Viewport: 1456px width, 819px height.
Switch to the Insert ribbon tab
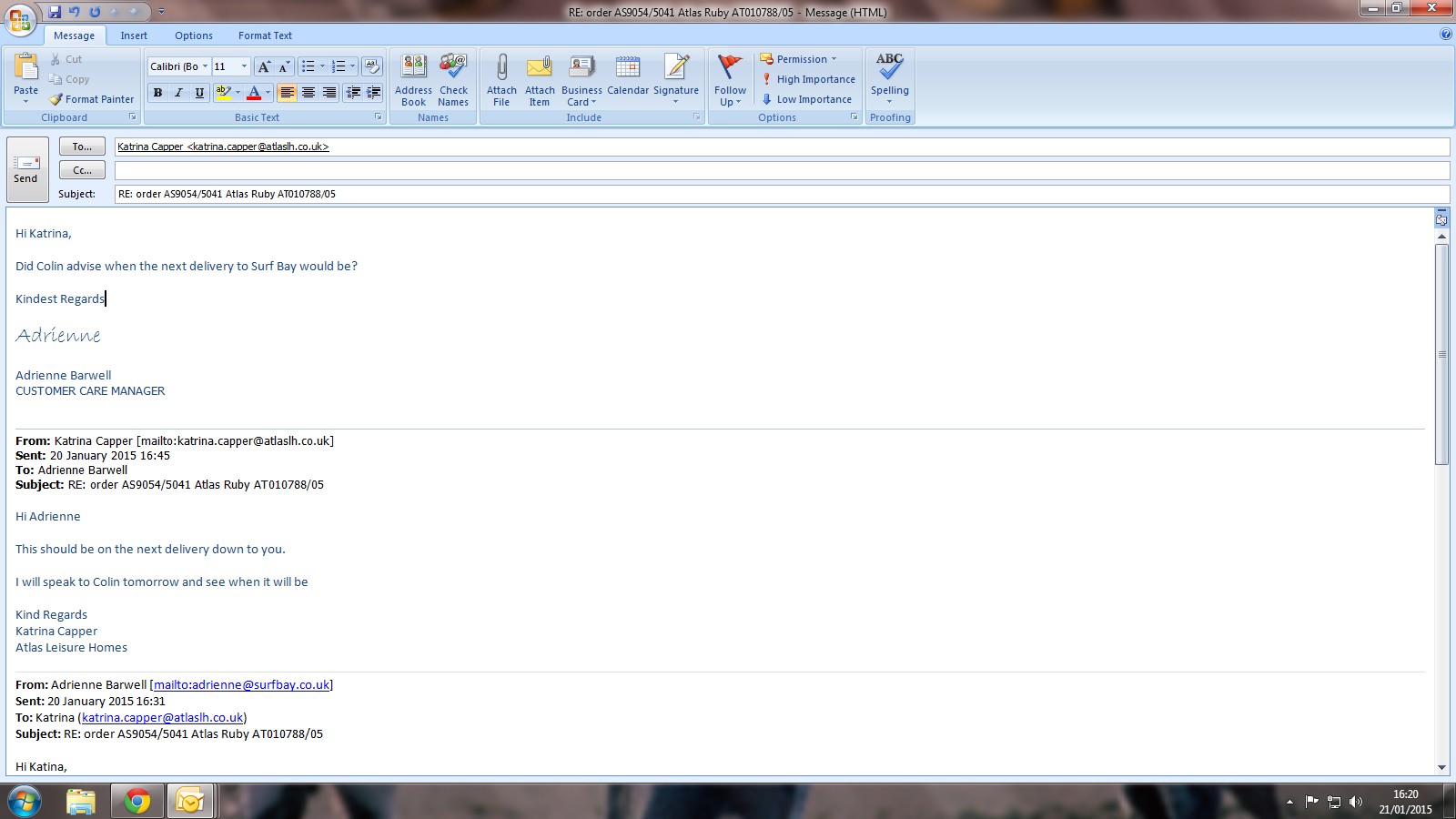(134, 35)
